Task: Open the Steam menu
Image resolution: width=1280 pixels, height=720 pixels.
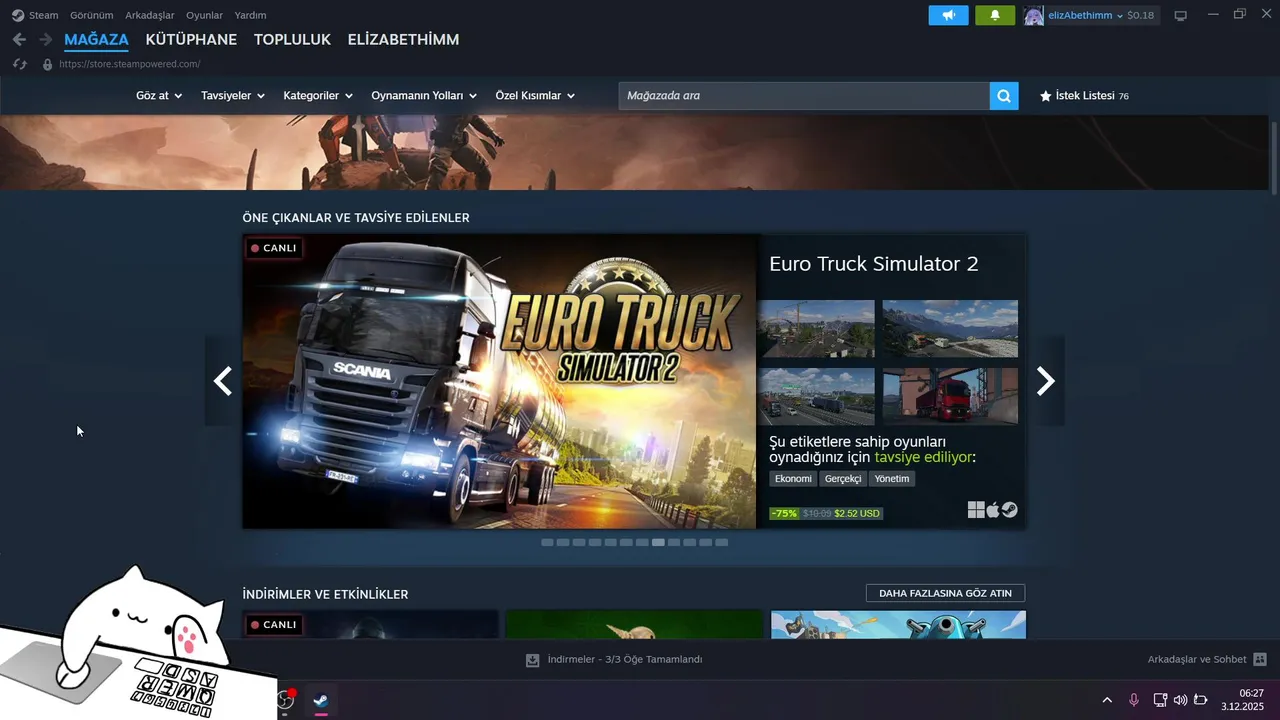Action: (44, 15)
